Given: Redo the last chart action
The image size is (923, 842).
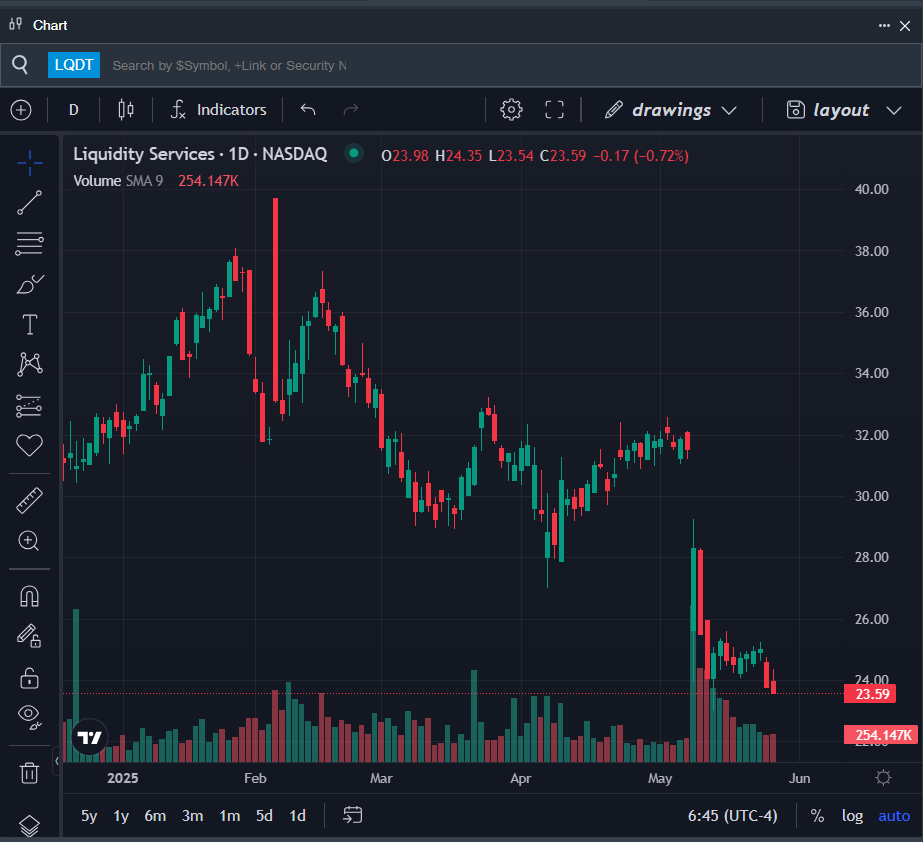Looking at the screenshot, I should click(351, 110).
